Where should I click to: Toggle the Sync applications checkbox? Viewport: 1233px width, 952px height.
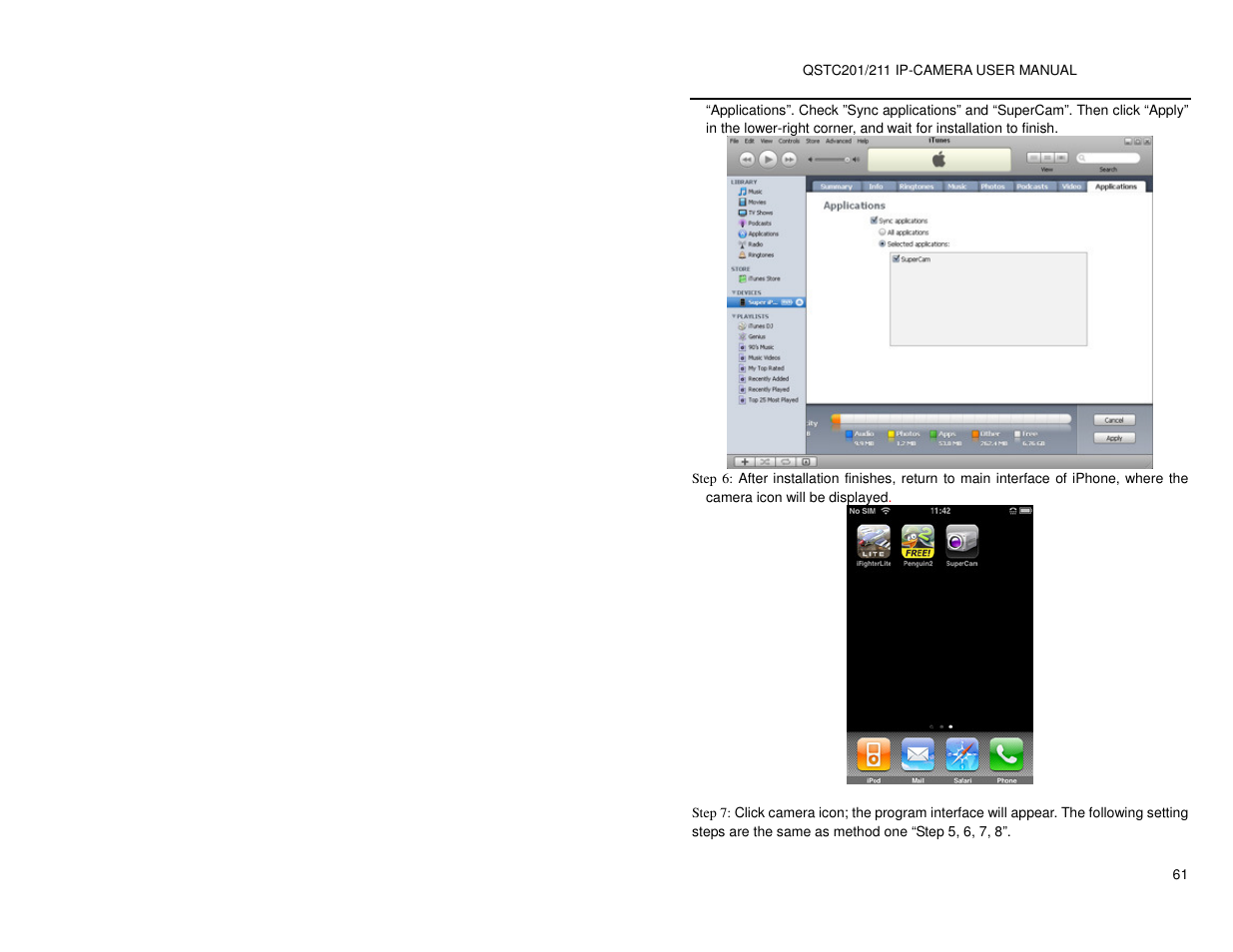tap(874, 221)
